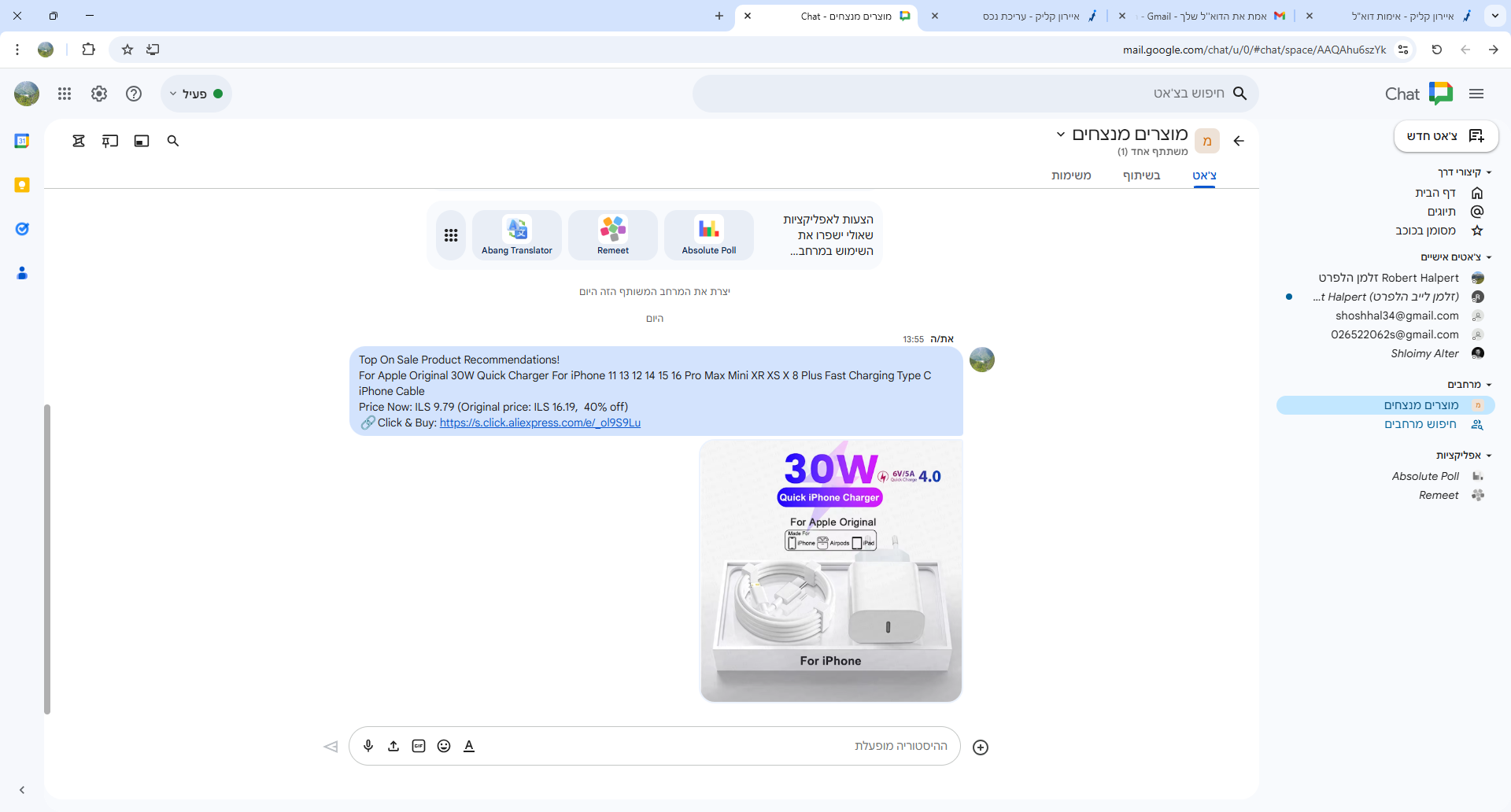Open the help question mark icon
Screen dimensions: 1511x812
(x=134, y=94)
